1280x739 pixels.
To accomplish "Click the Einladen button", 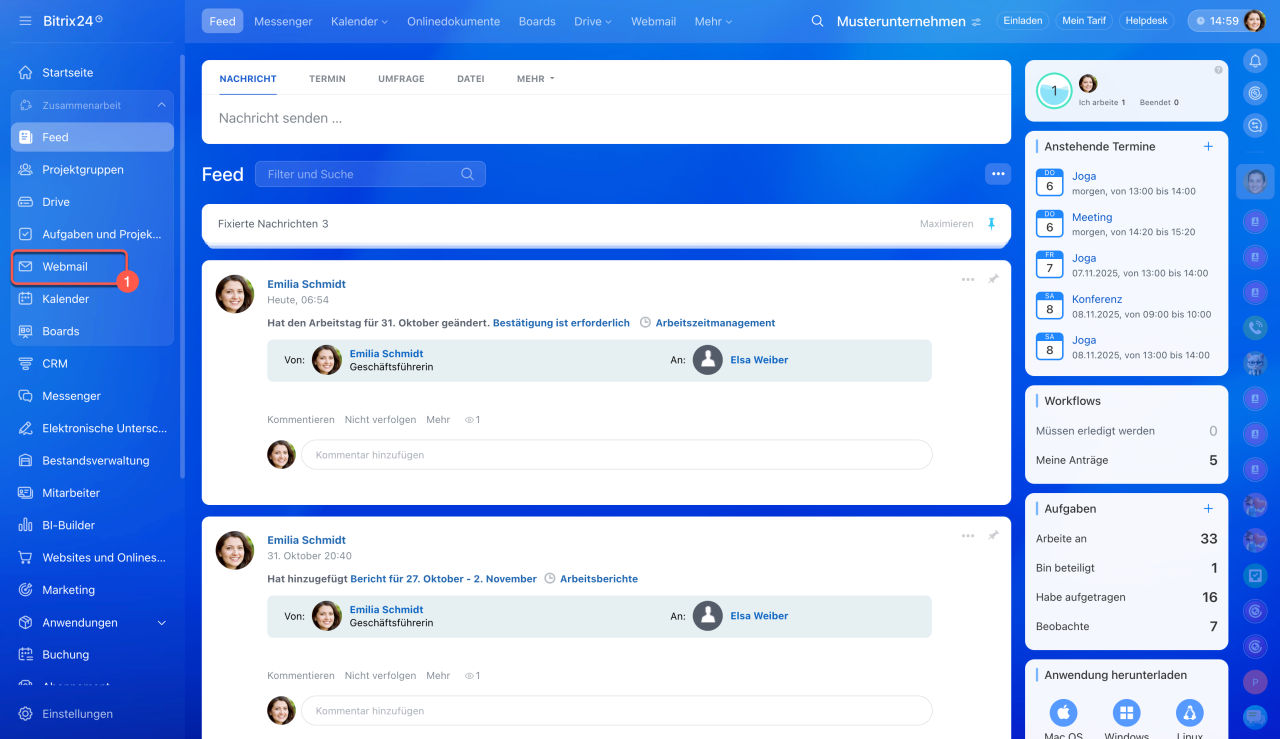I will [x=1022, y=21].
